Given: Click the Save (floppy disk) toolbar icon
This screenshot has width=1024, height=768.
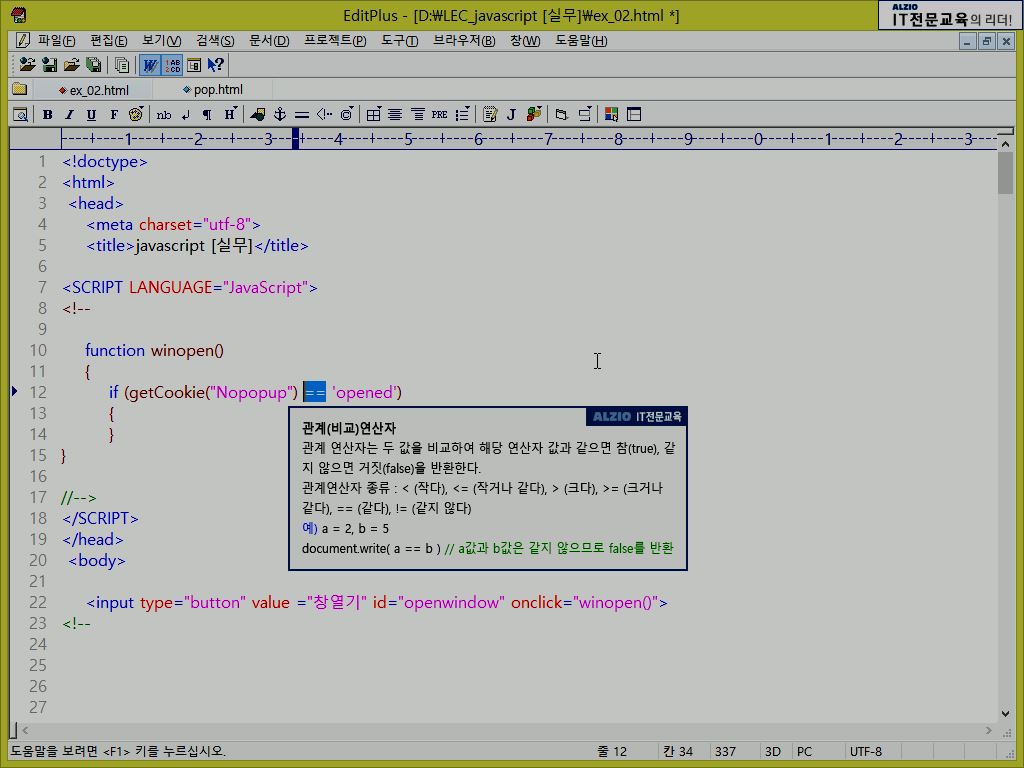Looking at the screenshot, I should pos(49,65).
